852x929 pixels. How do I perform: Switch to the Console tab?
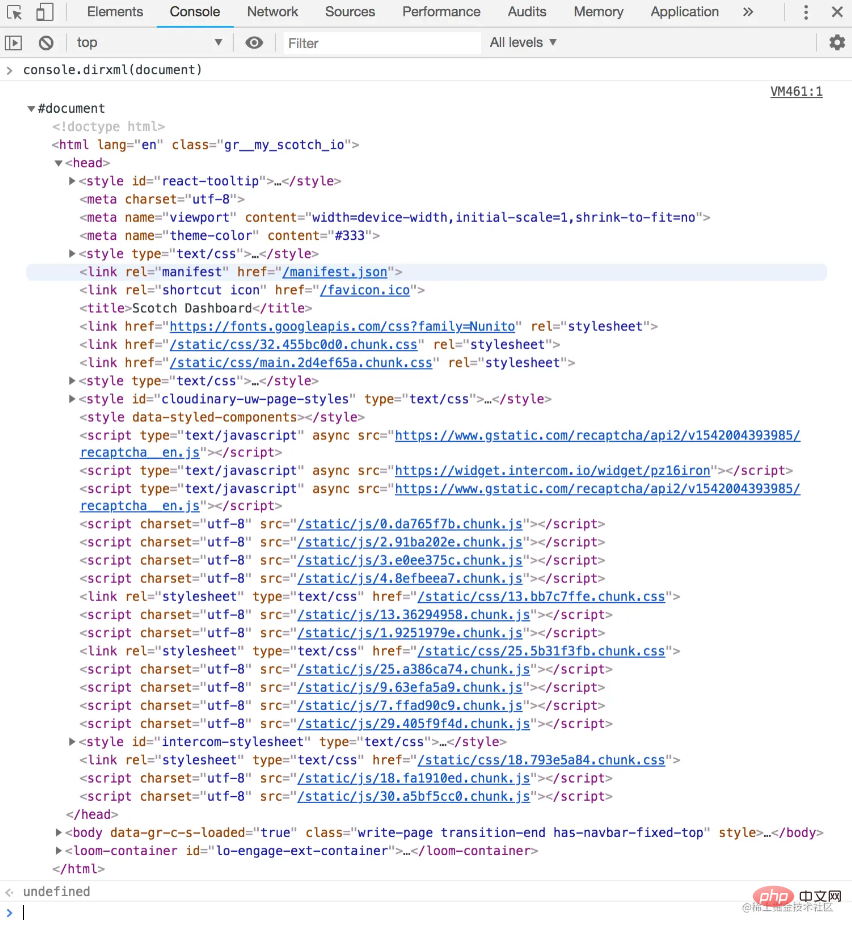click(x=195, y=12)
